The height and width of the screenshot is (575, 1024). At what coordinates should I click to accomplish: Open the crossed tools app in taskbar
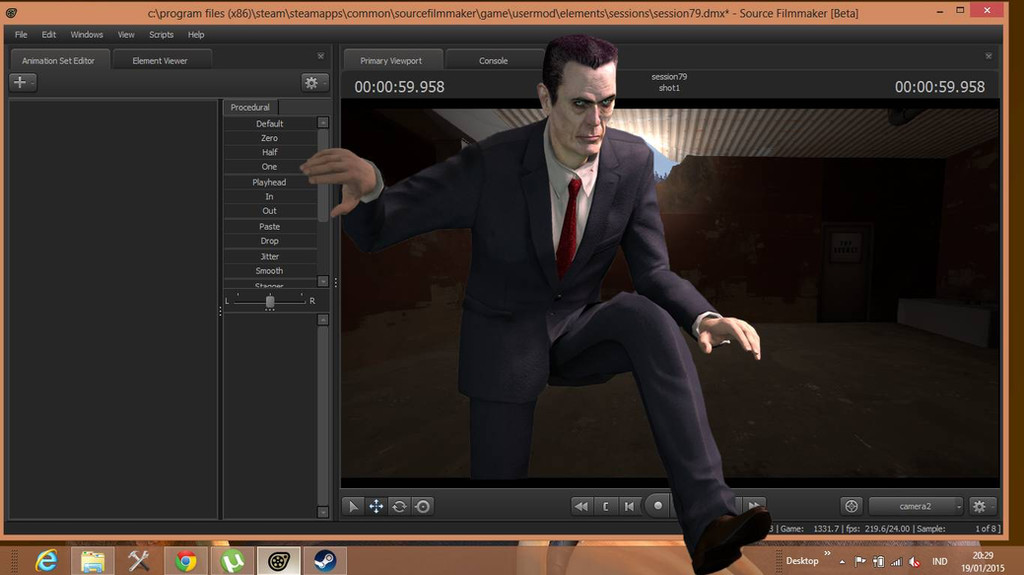(138, 561)
